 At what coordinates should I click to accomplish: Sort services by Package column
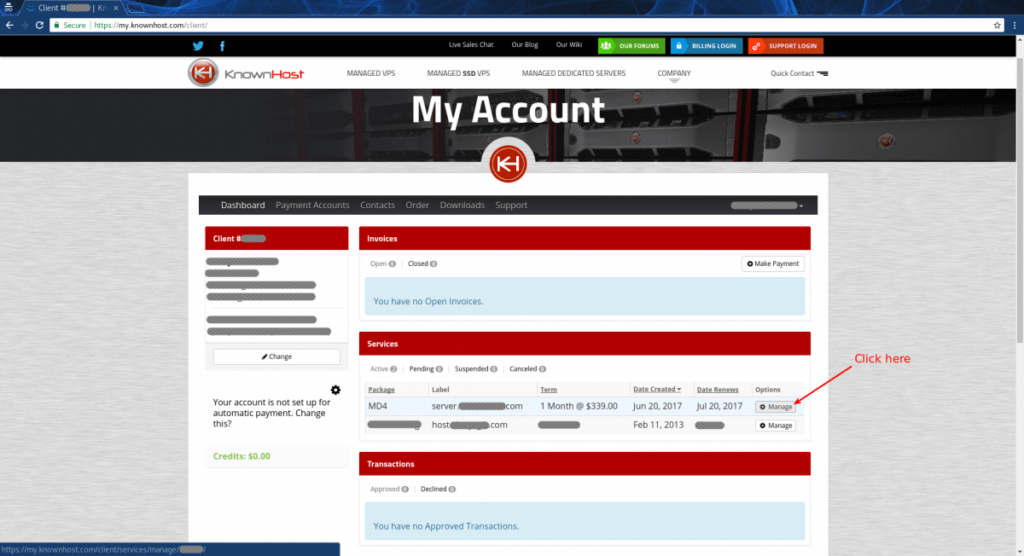click(x=381, y=390)
